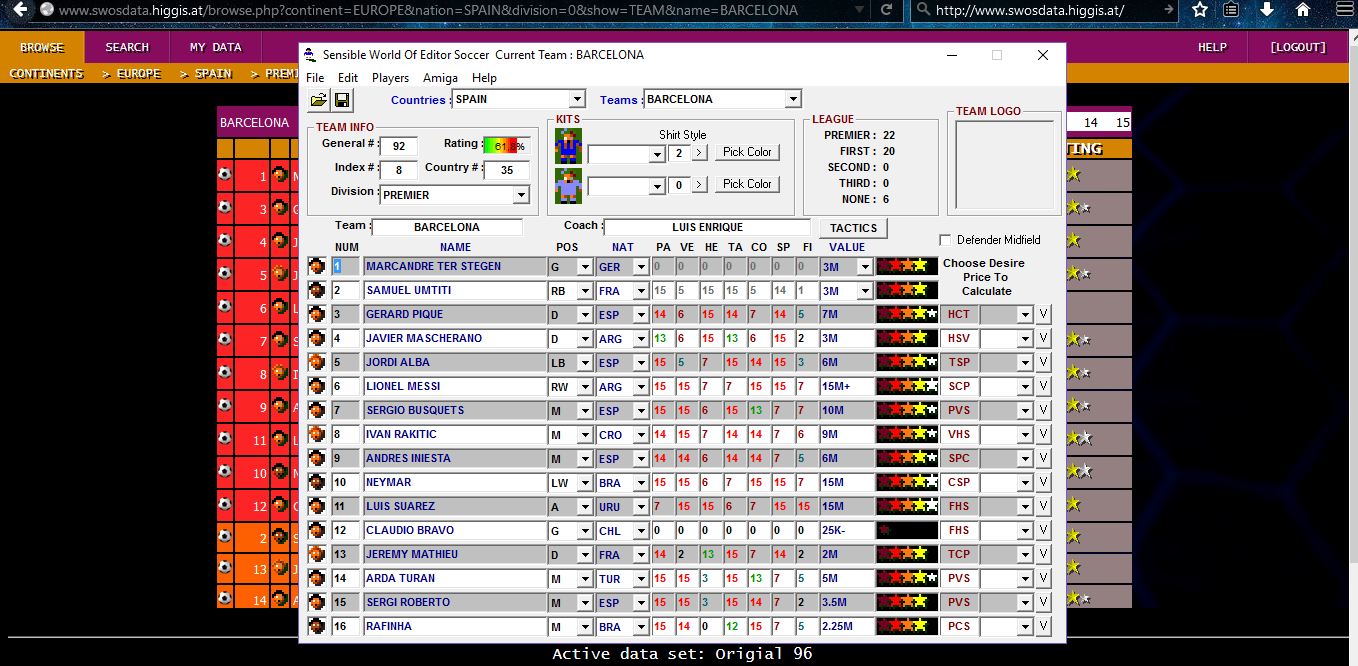The image size is (1358, 666).
Task: Click the second kit player sprite
Action: [x=568, y=185]
